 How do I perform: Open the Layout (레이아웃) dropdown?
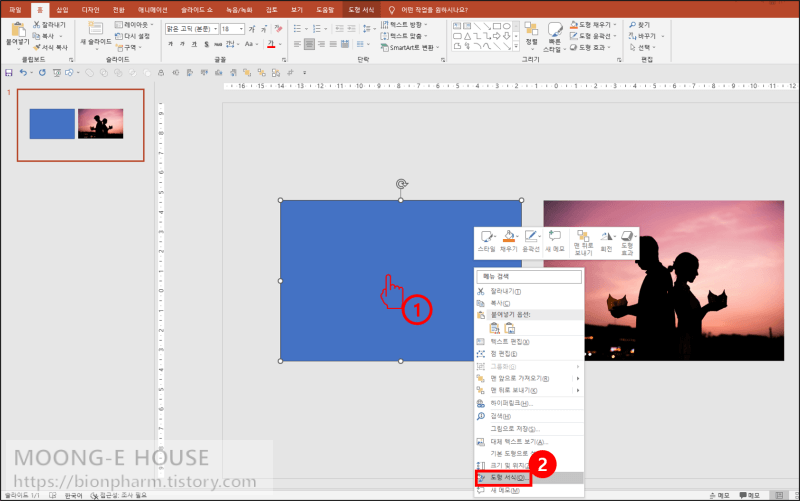[134, 24]
